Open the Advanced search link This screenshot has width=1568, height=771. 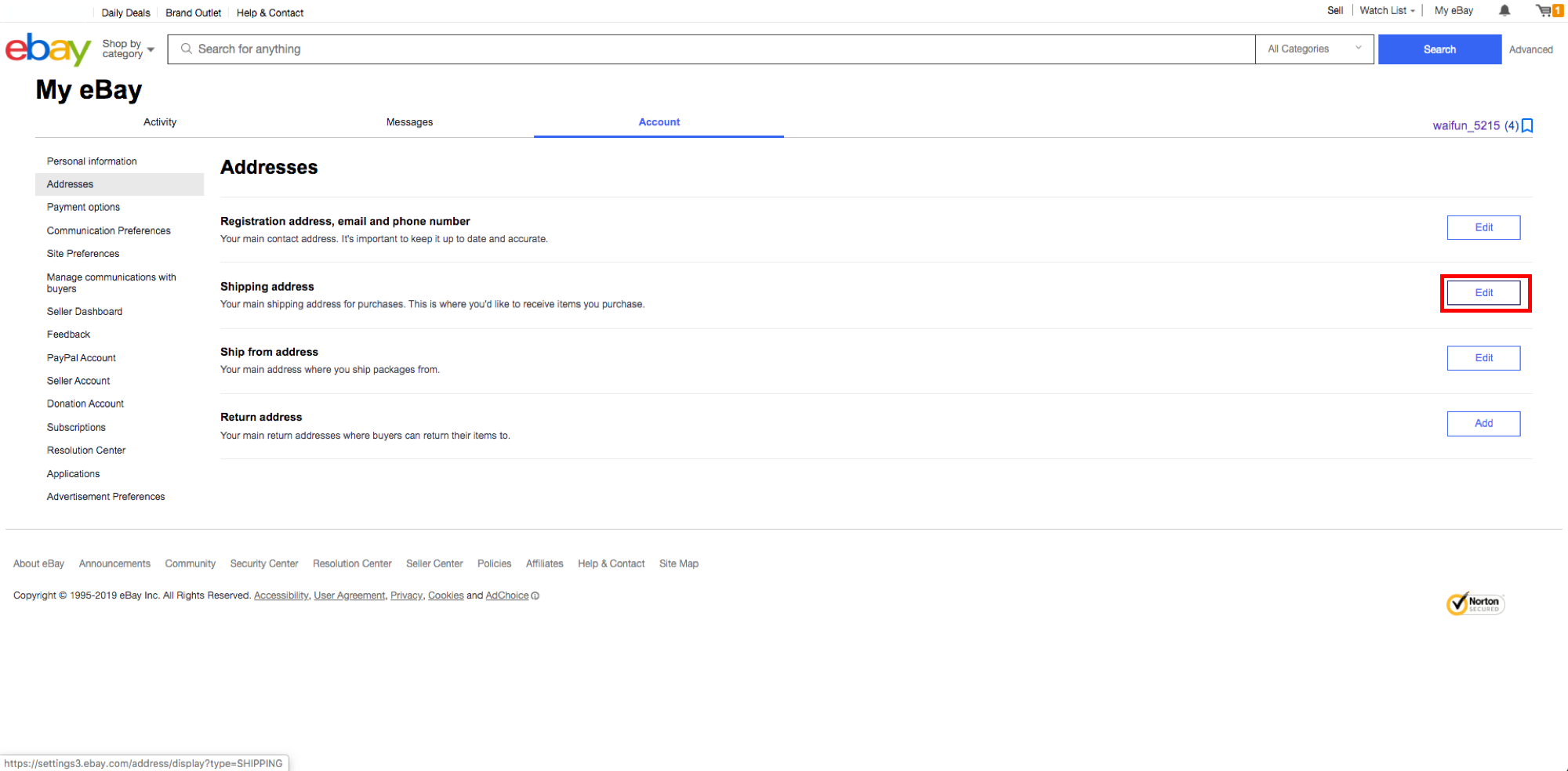(1530, 49)
